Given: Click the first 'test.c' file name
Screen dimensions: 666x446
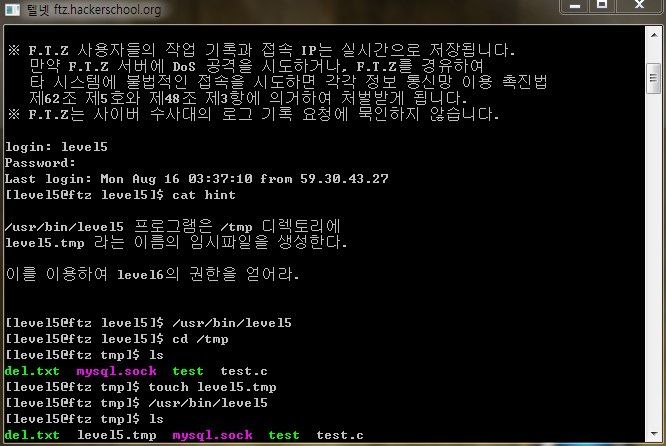Looking at the screenshot, I should [244, 371].
